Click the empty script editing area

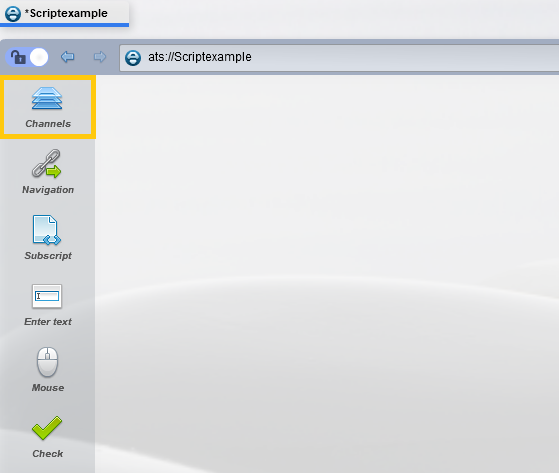327,274
